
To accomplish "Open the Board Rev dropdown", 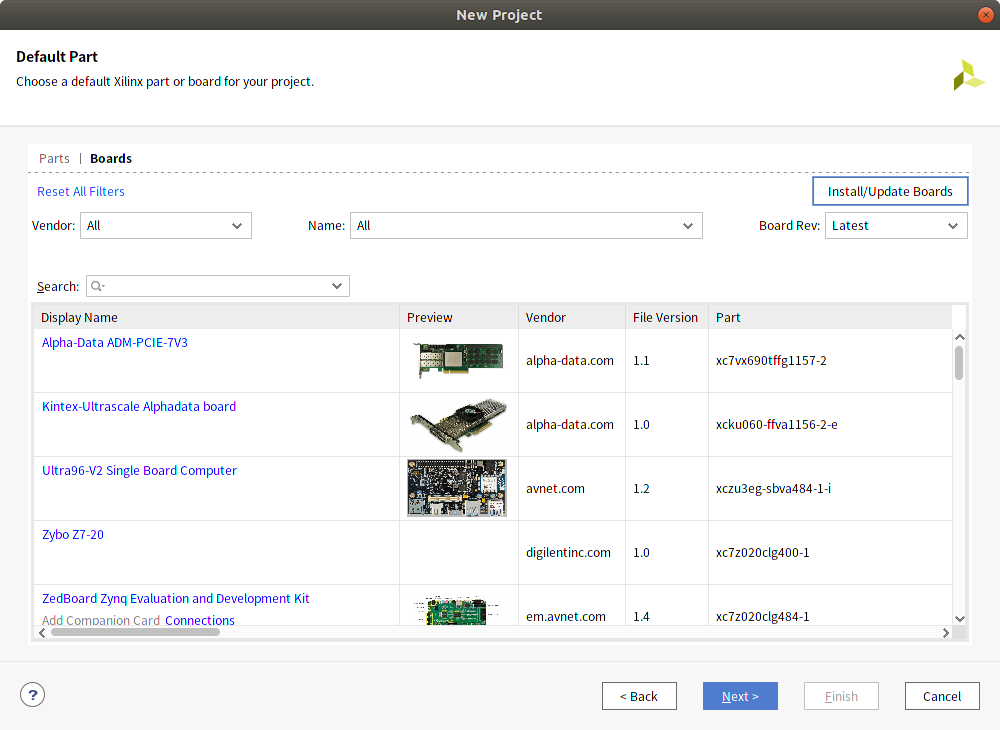I will [896, 226].
